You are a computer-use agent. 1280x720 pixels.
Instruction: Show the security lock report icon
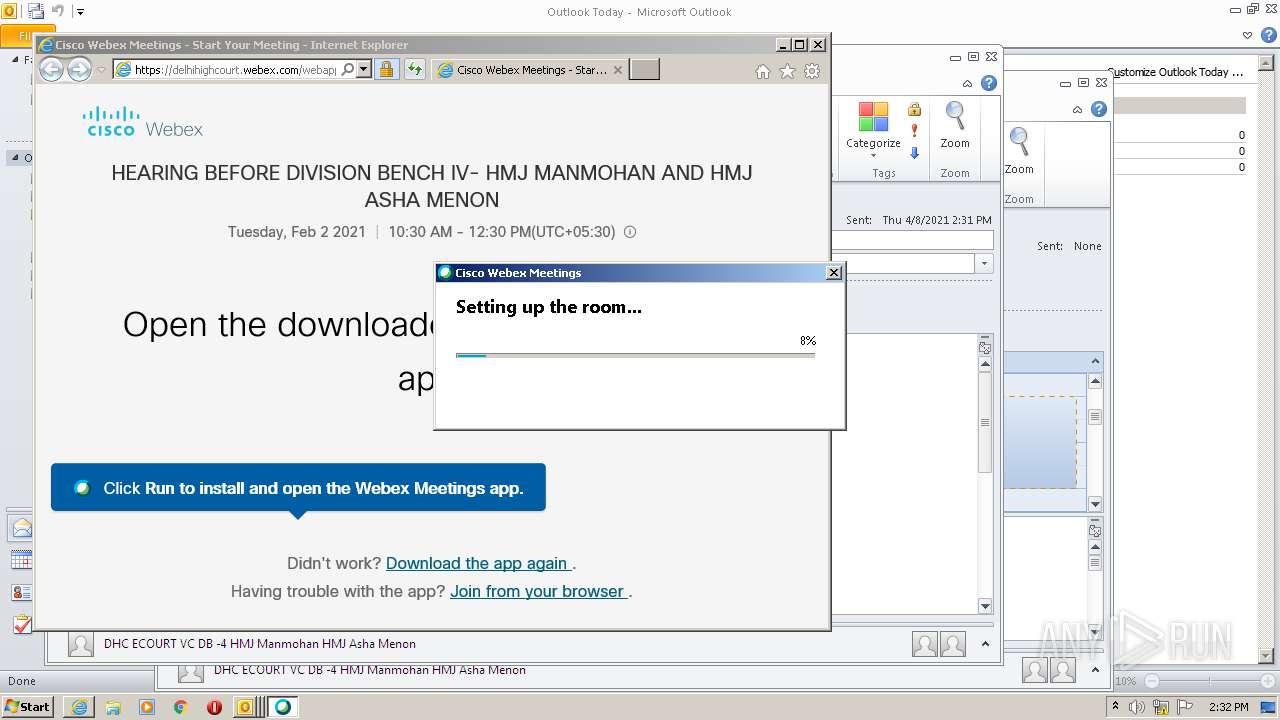pos(386,70)
